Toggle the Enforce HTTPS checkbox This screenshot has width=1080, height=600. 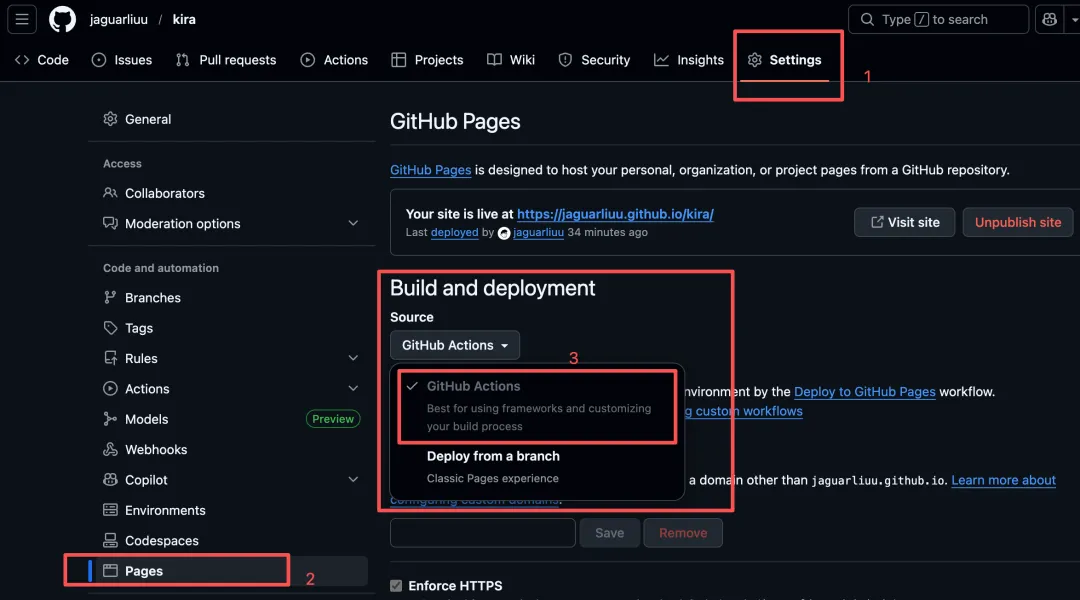click(396, 586)
